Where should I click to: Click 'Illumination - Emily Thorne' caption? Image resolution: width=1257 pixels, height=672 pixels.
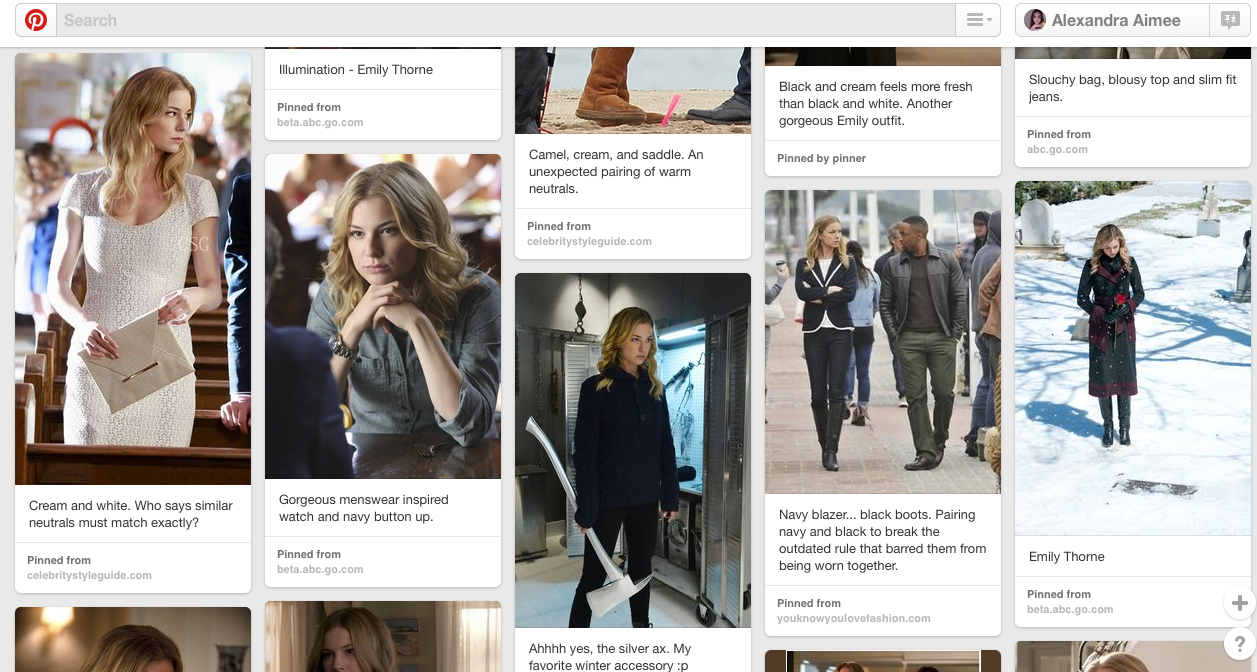356,70
